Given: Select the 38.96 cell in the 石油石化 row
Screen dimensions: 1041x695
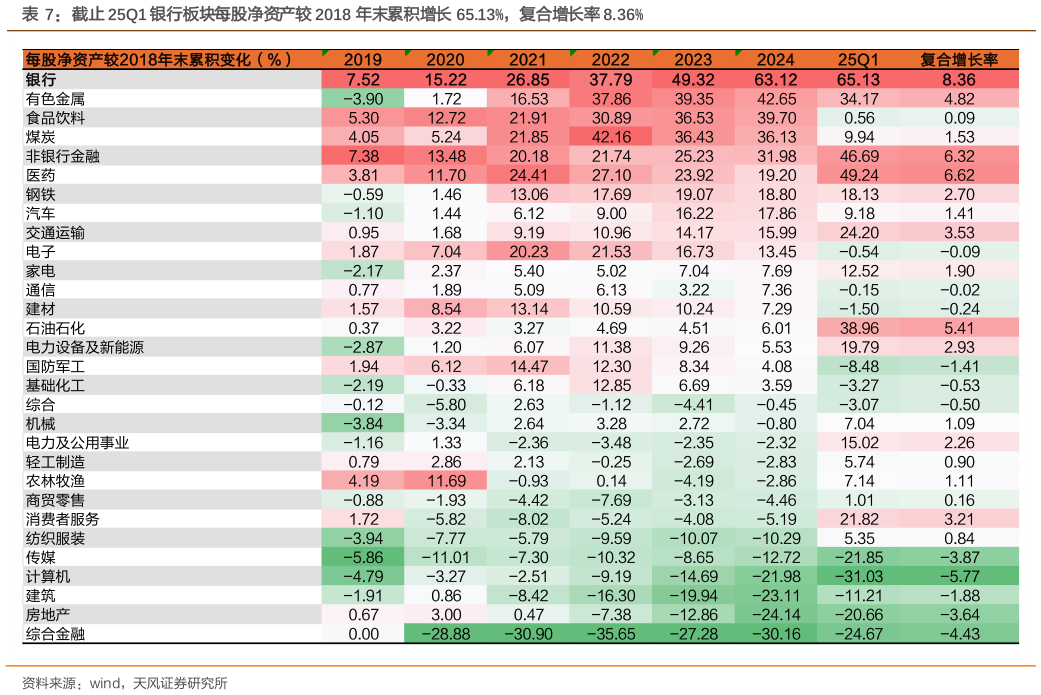Looking at the screenshot, I should tap(859, 328).
